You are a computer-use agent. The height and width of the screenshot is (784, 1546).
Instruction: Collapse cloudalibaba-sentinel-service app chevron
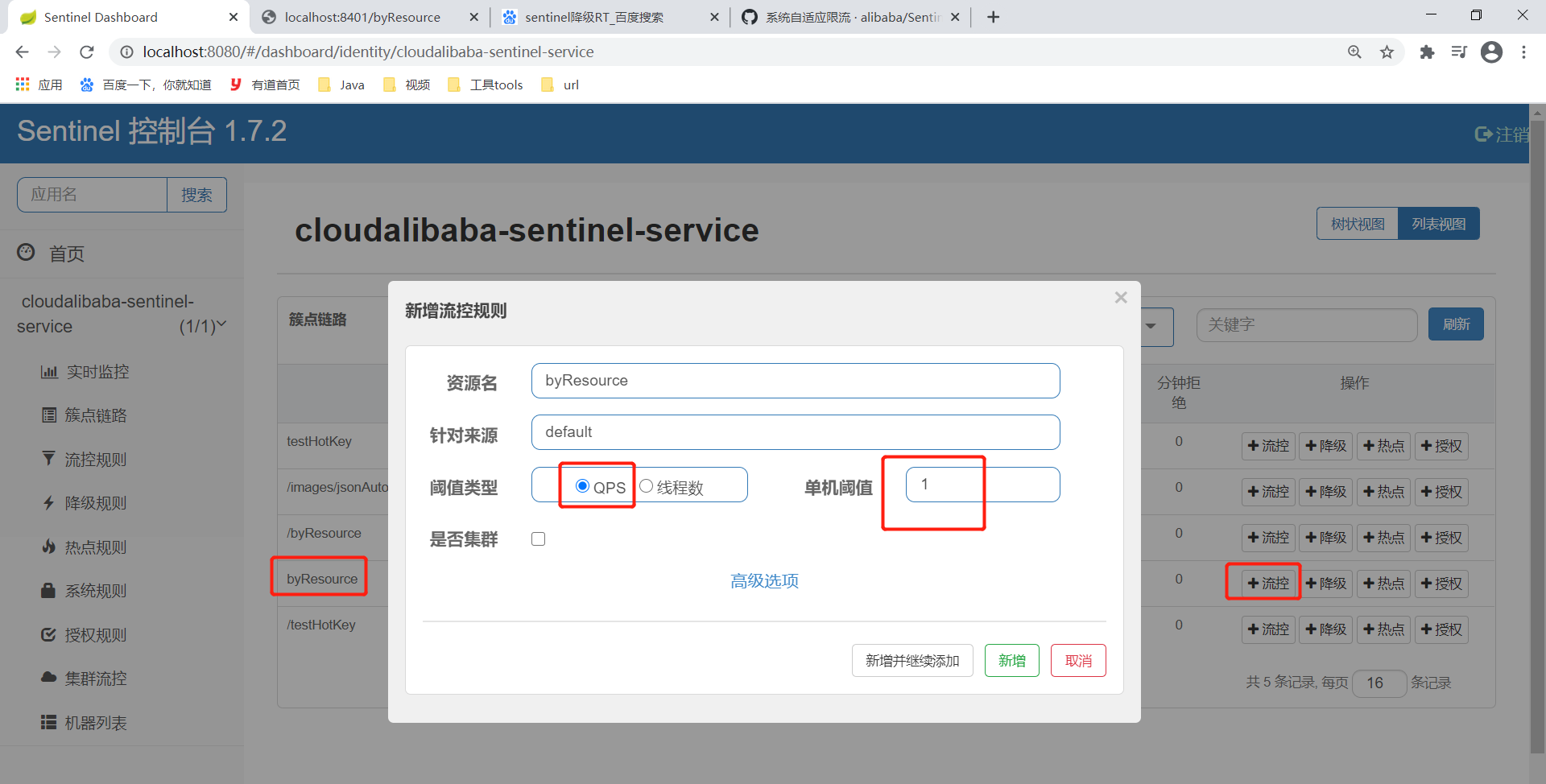pos(221,324)
